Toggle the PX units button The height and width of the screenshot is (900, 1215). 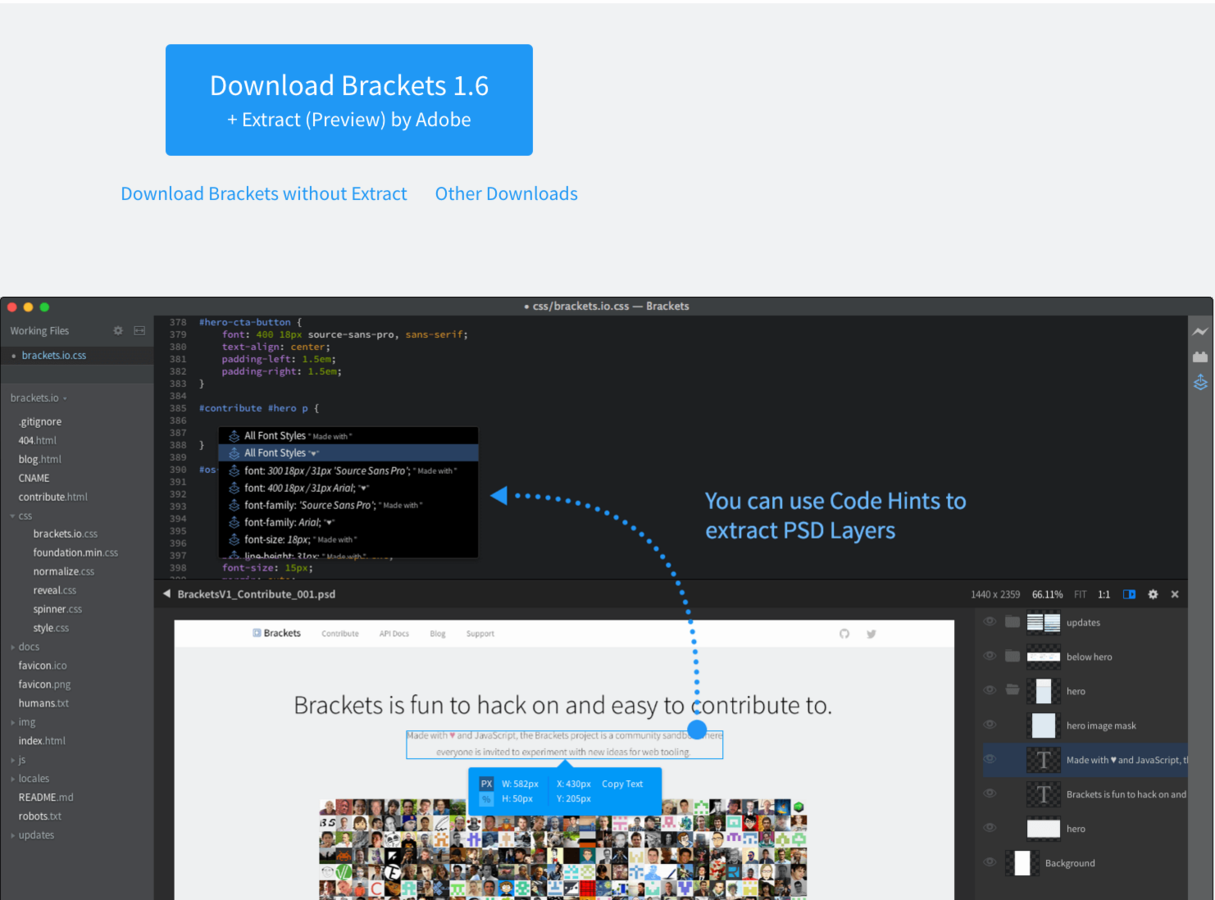(x=486, y=784)
